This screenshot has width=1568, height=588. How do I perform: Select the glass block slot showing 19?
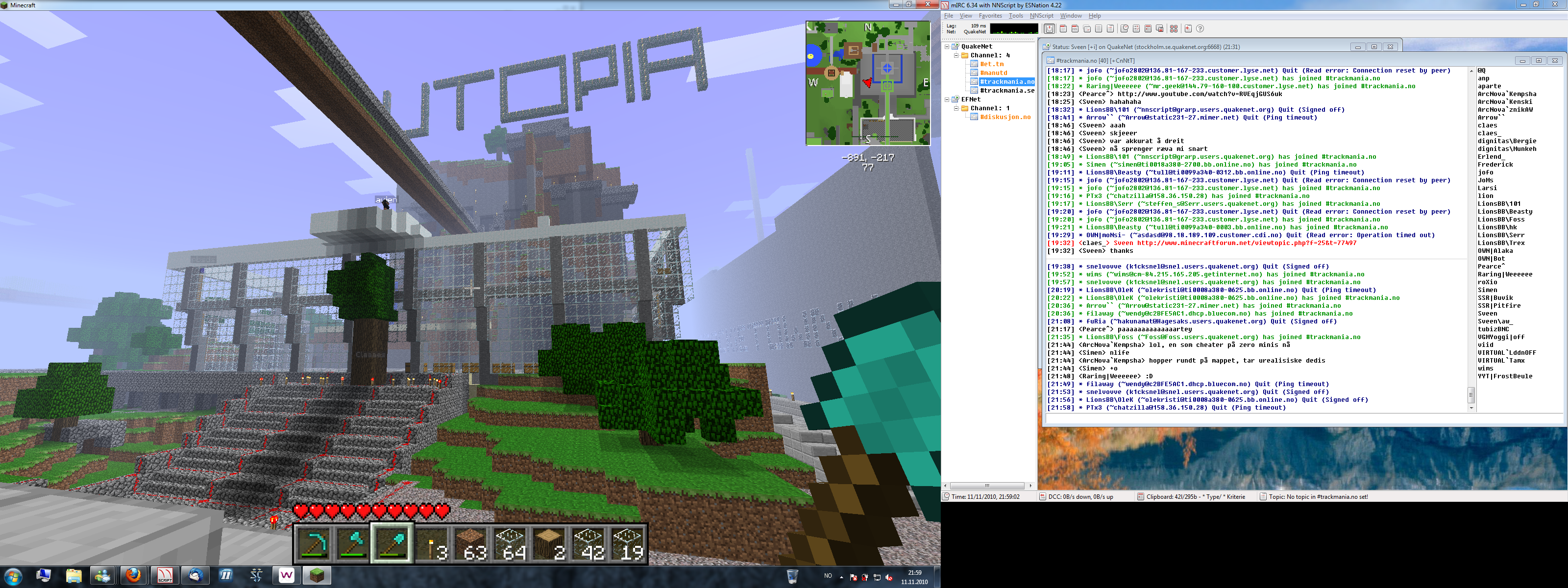click(627, 543)
